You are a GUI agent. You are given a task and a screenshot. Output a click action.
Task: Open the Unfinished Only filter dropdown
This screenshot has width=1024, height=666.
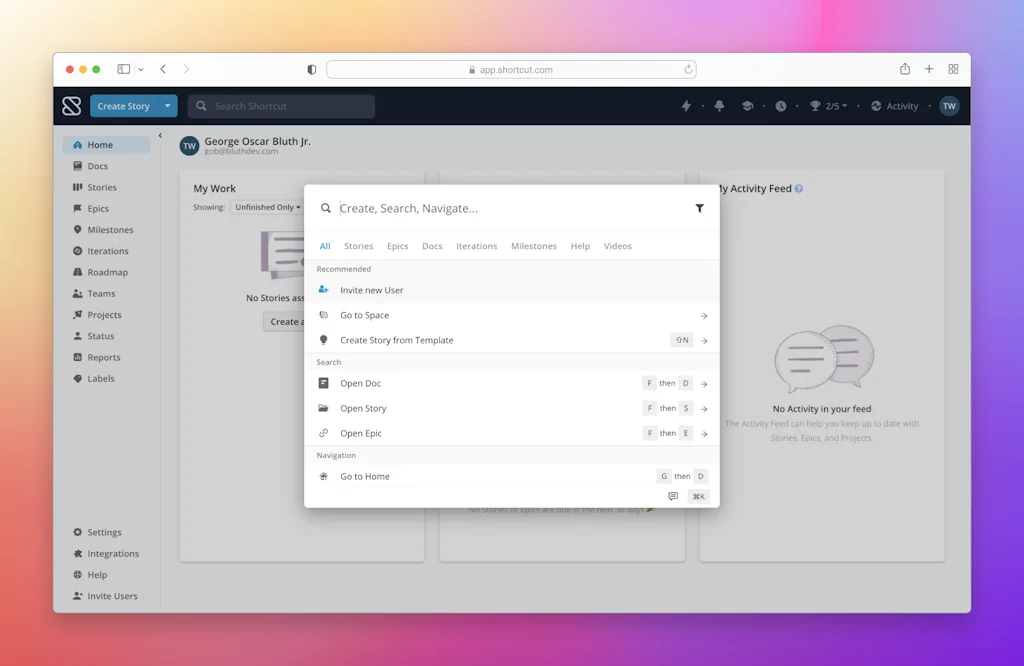click(x=267, y=207)
